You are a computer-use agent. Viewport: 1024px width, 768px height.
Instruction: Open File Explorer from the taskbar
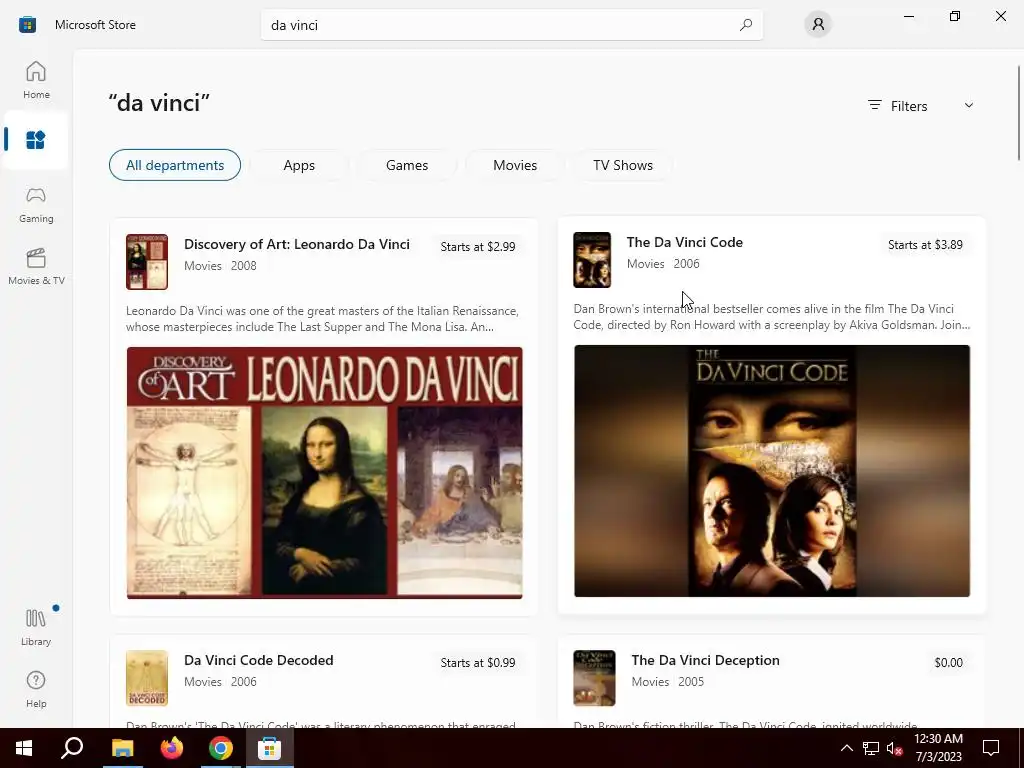pyautogui.click(x=122, y=748)
